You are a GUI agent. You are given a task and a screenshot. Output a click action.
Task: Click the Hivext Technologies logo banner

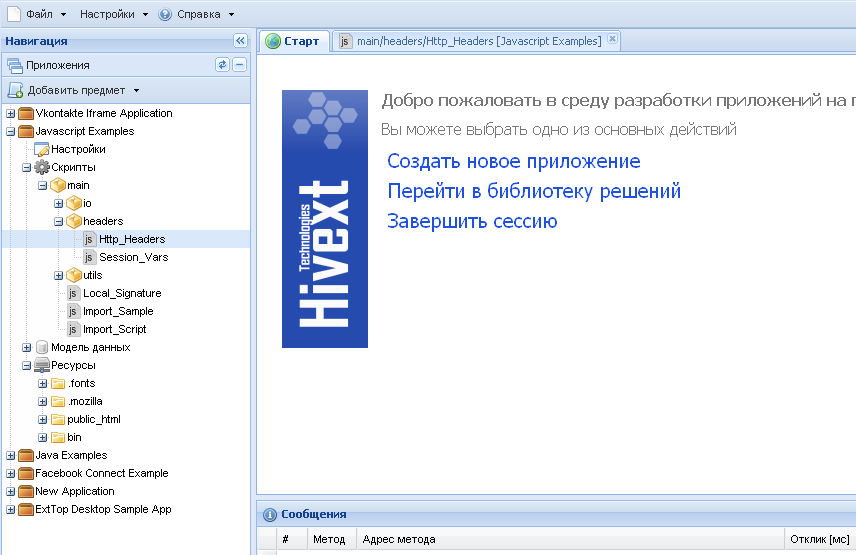tap(325, 219)
